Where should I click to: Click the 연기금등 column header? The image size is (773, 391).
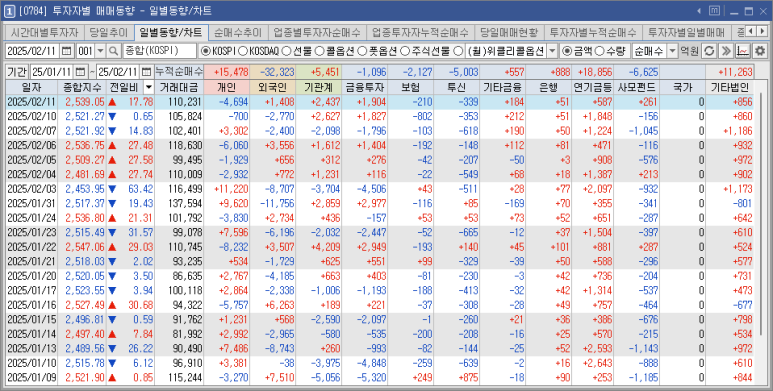click(x=592, y=88)
